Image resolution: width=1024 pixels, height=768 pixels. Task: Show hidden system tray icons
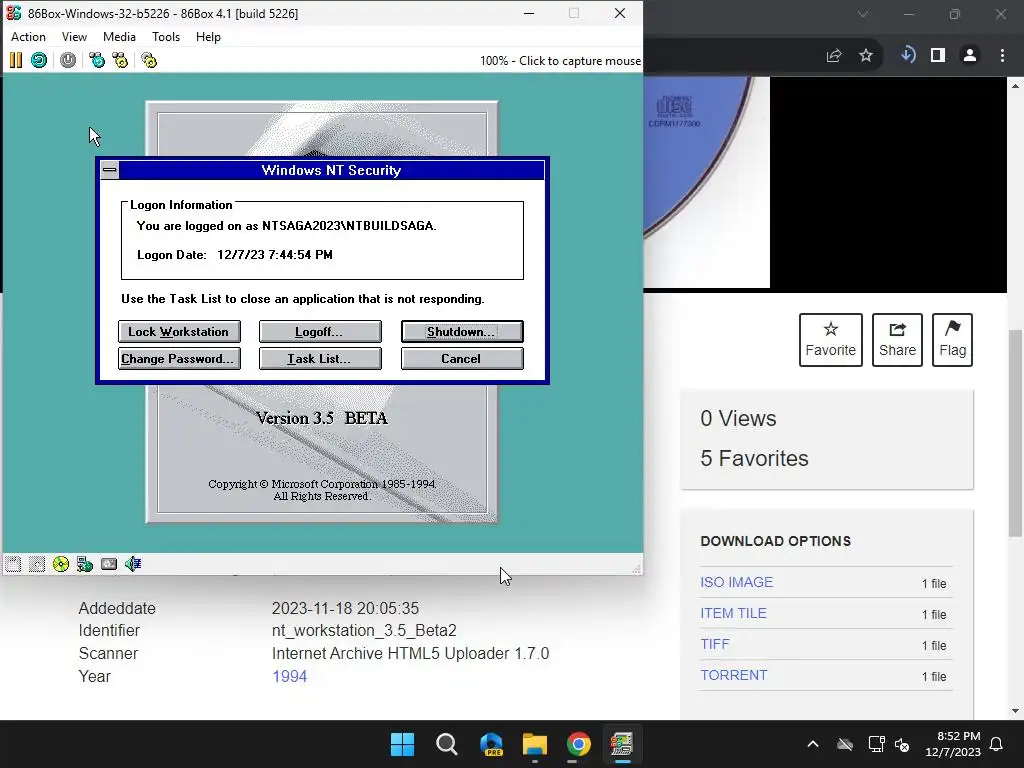click(813, 744)
